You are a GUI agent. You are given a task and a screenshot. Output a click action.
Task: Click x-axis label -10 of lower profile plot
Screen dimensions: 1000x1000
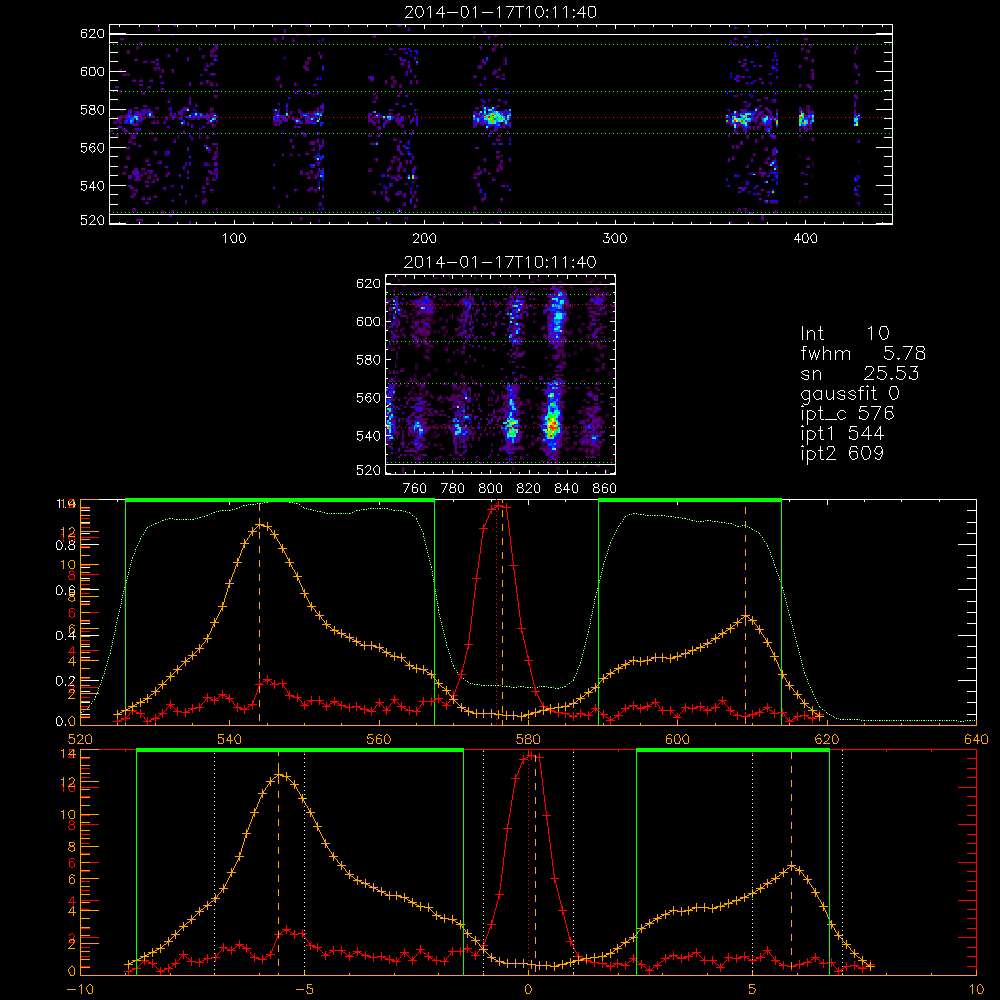80,989
